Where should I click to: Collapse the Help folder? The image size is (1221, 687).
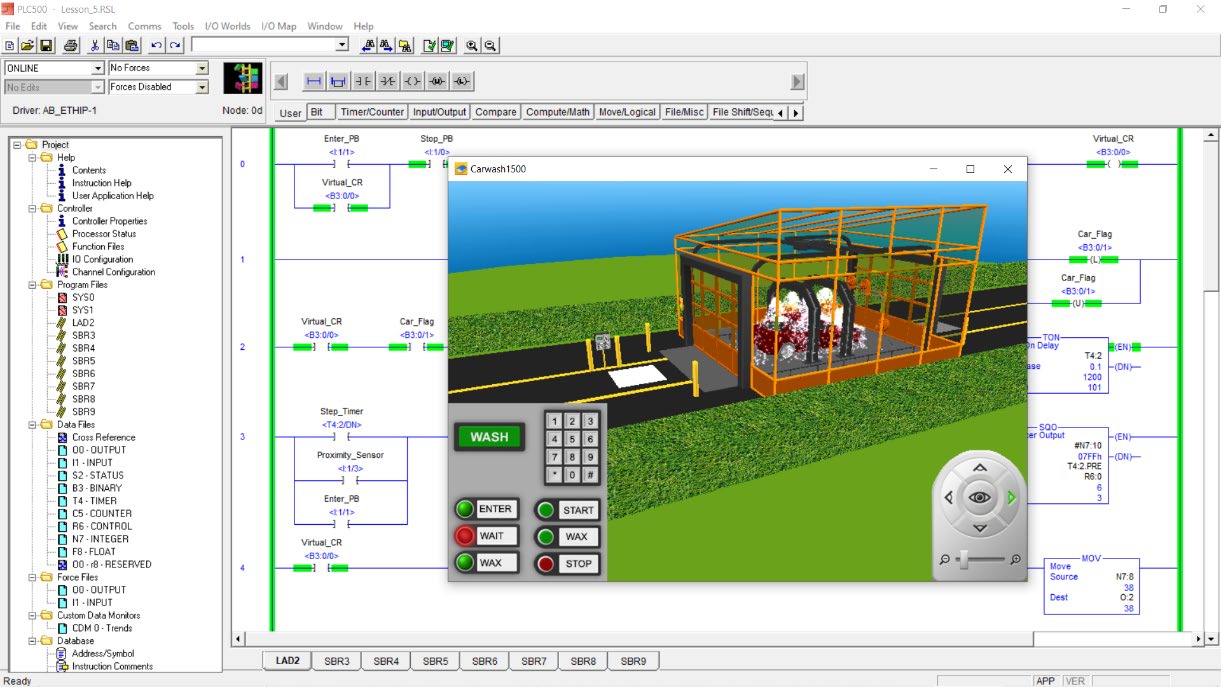pos(33,158)
